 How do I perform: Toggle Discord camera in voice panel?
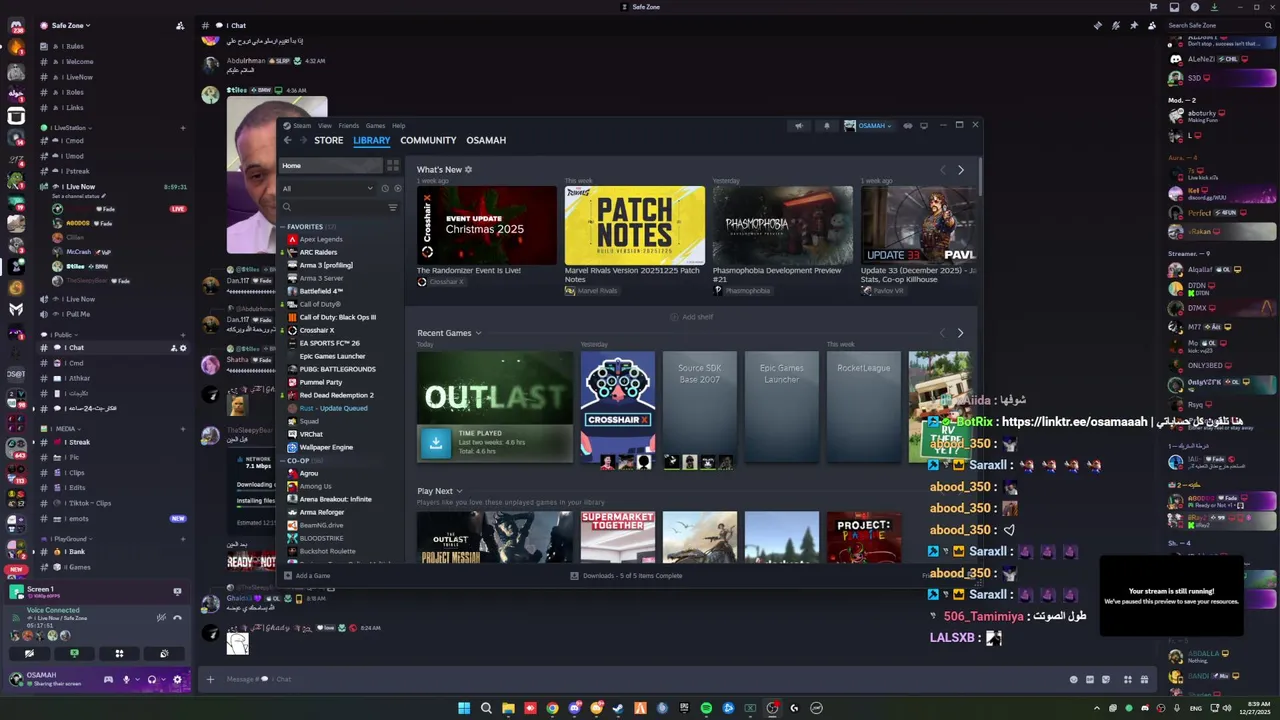click(29, 654)
